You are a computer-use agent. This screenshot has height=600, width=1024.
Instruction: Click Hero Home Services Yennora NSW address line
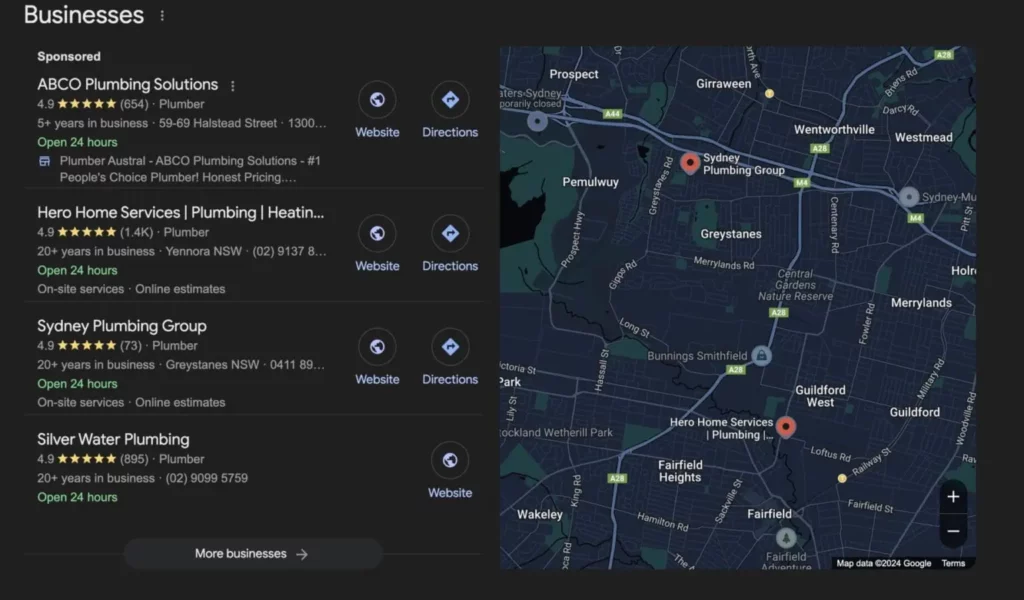[x=182, y=251]
